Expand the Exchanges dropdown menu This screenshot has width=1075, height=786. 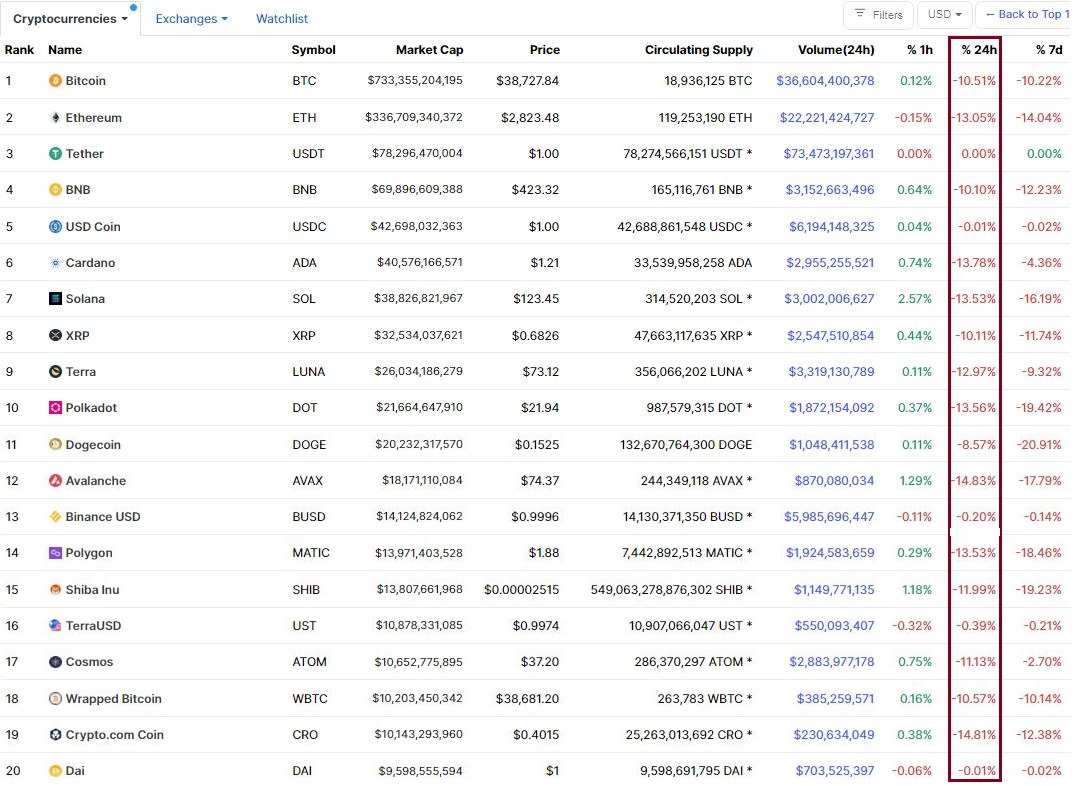[x=191, y=19]
